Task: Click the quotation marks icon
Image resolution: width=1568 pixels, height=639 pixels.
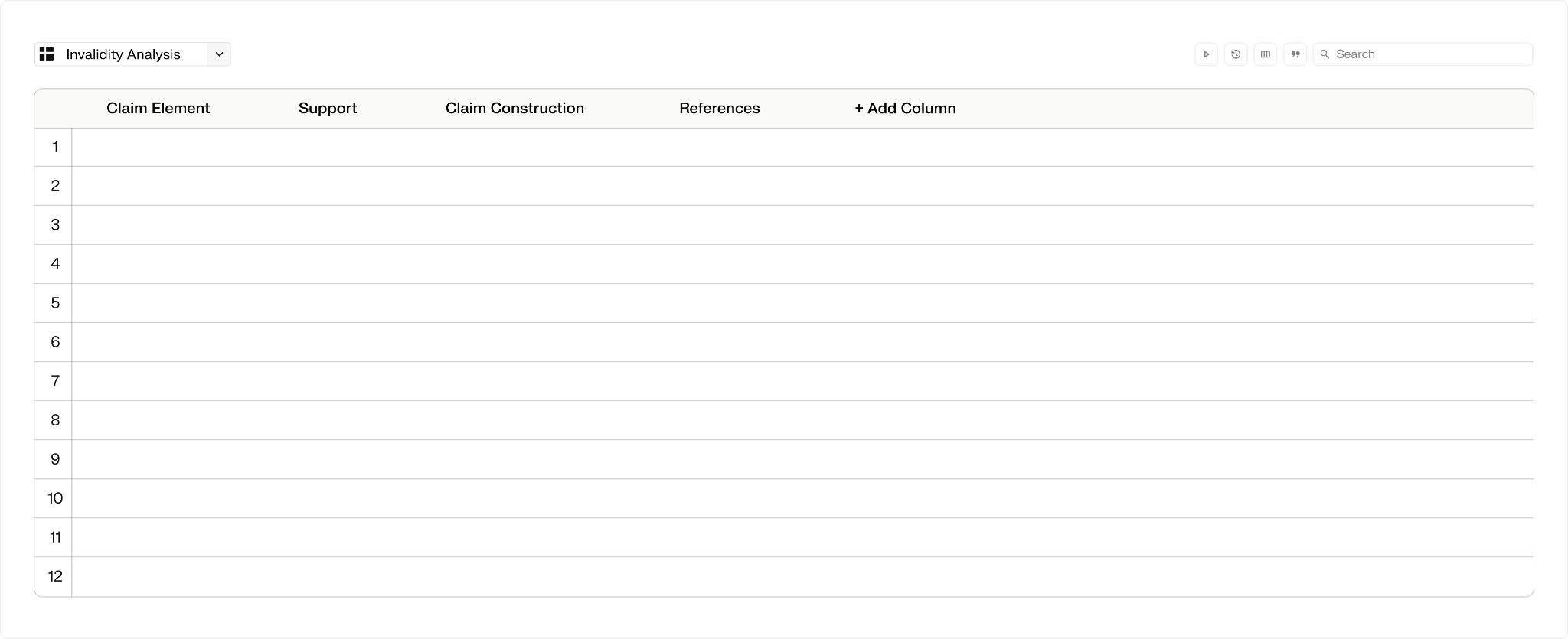Action: (1295, 54)
